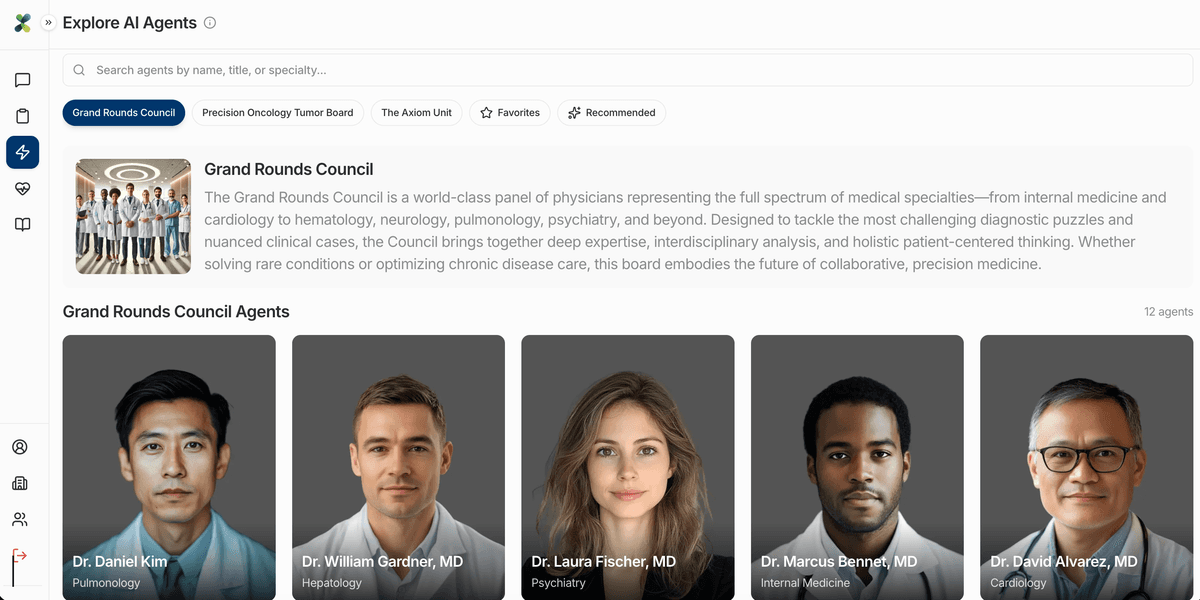Open the chat messages panel in sidebar
Screen dimensions: 1200x600
(x=22, y=79)
